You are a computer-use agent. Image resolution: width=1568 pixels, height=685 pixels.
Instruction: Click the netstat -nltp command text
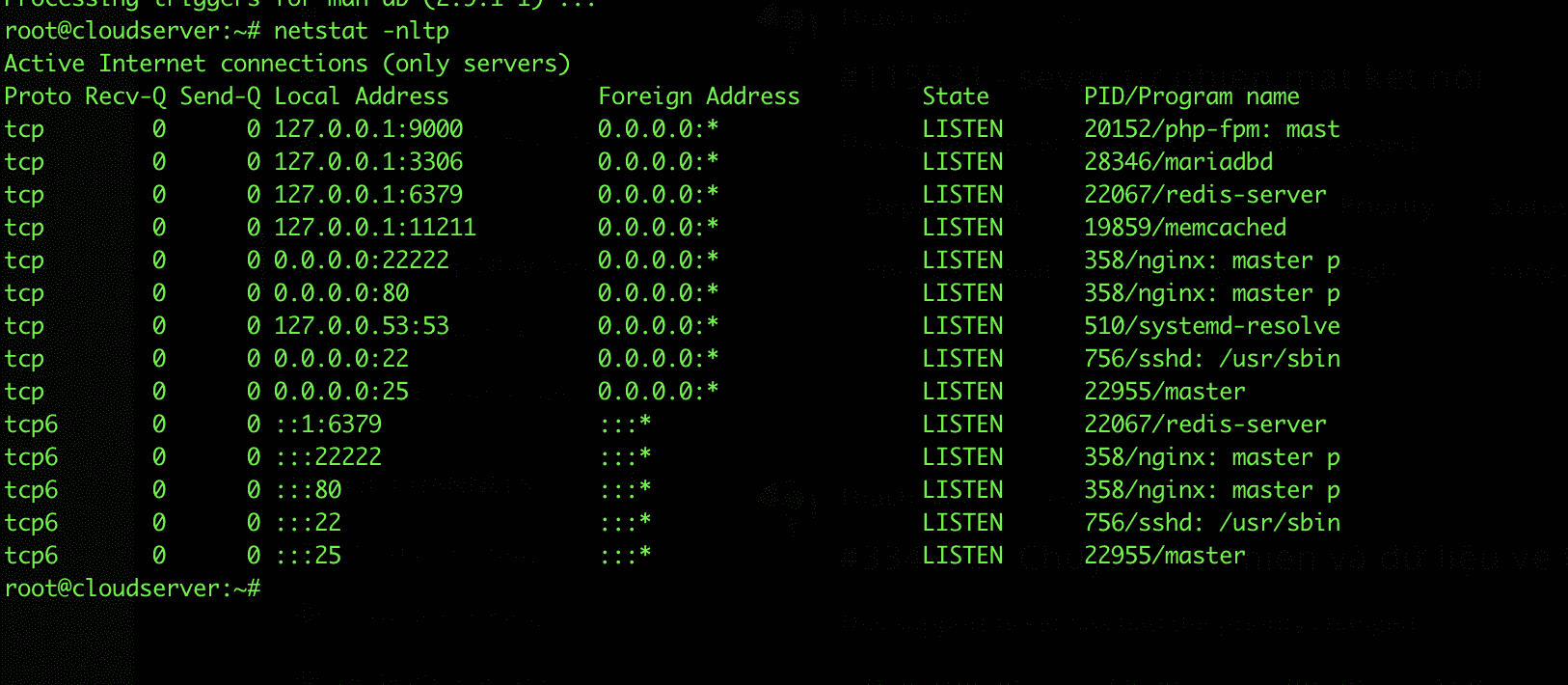[x=361, y=31]
